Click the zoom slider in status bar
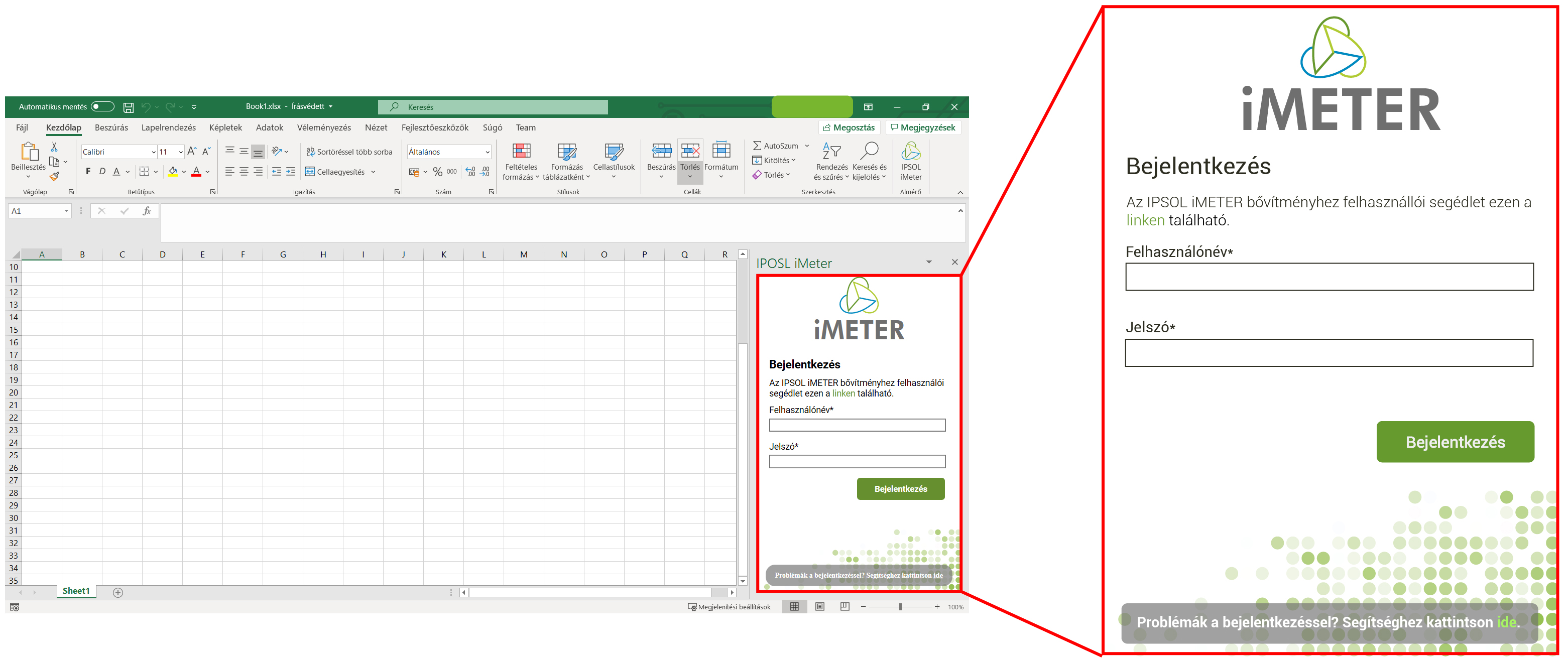The width and height of the screenshot is (1568, 660). tap(900, 607)
